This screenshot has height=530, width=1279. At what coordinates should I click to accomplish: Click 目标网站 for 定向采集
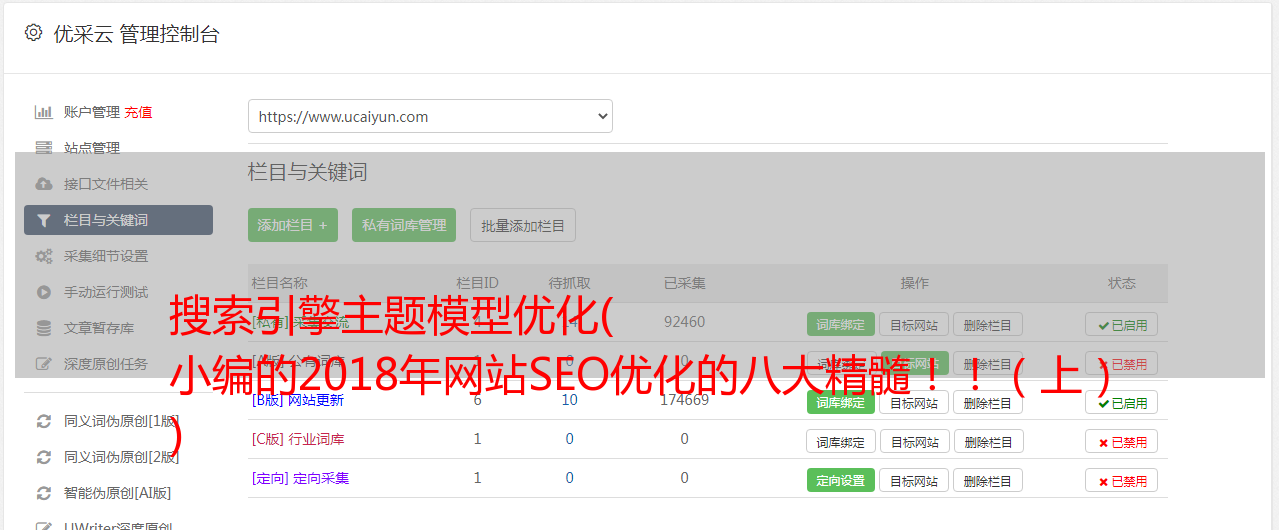(914, 480)
